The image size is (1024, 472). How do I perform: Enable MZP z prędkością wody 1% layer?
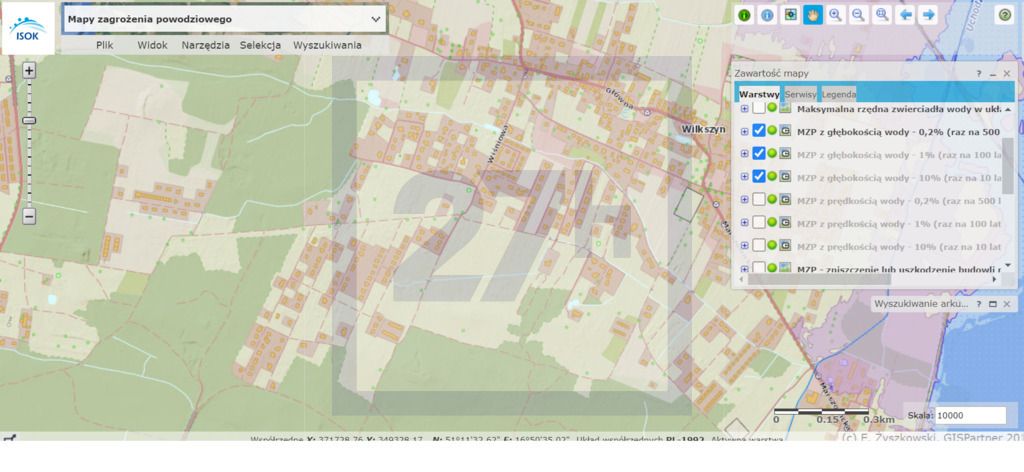[x=759, y=222]
